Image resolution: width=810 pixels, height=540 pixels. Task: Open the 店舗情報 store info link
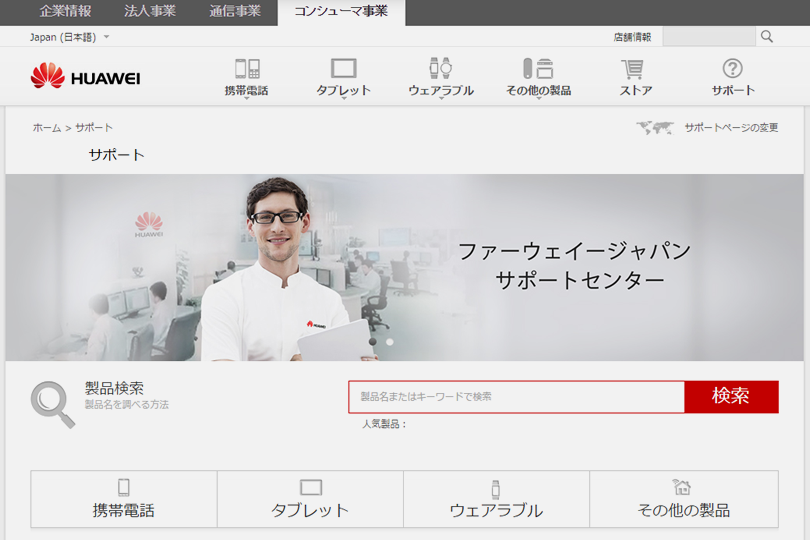point(632,37)
